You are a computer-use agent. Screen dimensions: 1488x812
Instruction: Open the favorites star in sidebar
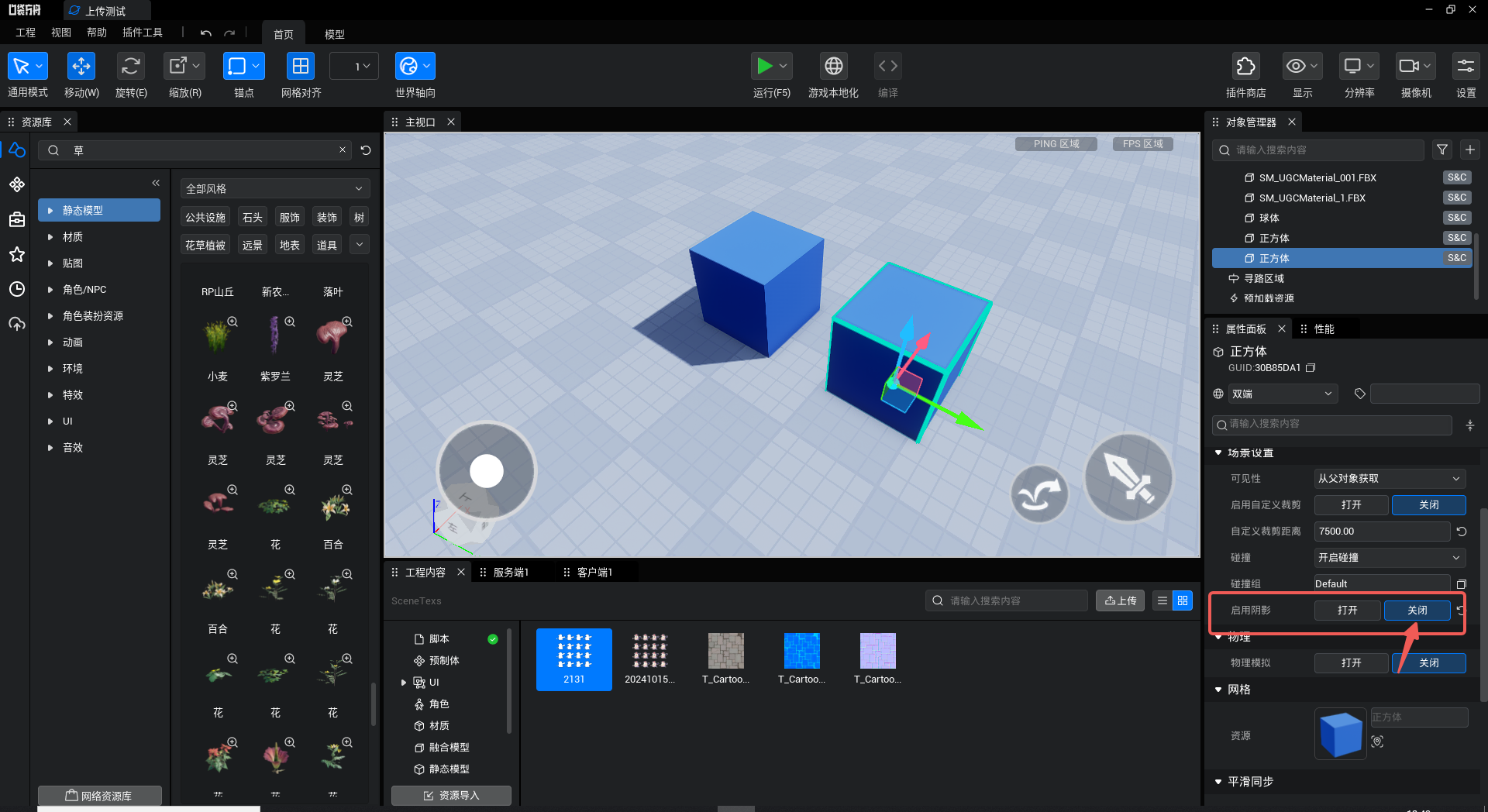point(17,254)
